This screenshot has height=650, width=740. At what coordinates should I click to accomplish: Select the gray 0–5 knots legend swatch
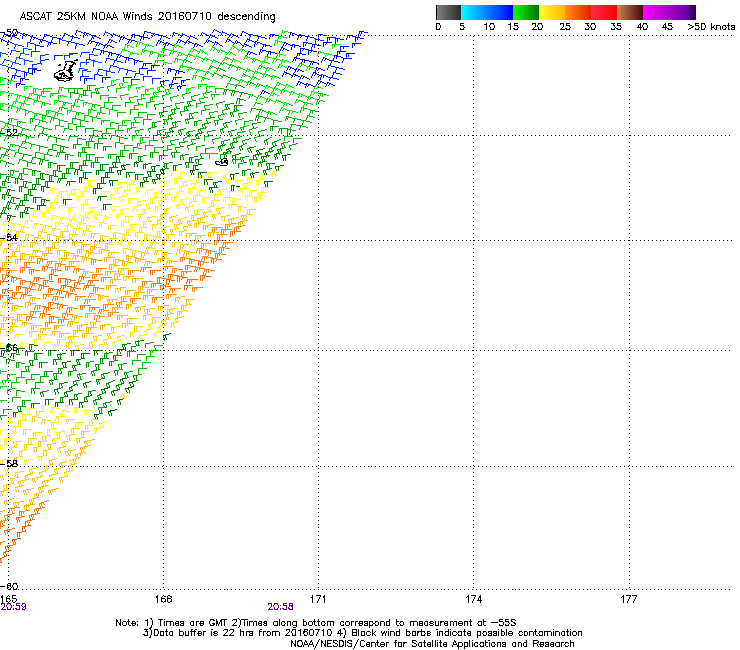point(449,12)
